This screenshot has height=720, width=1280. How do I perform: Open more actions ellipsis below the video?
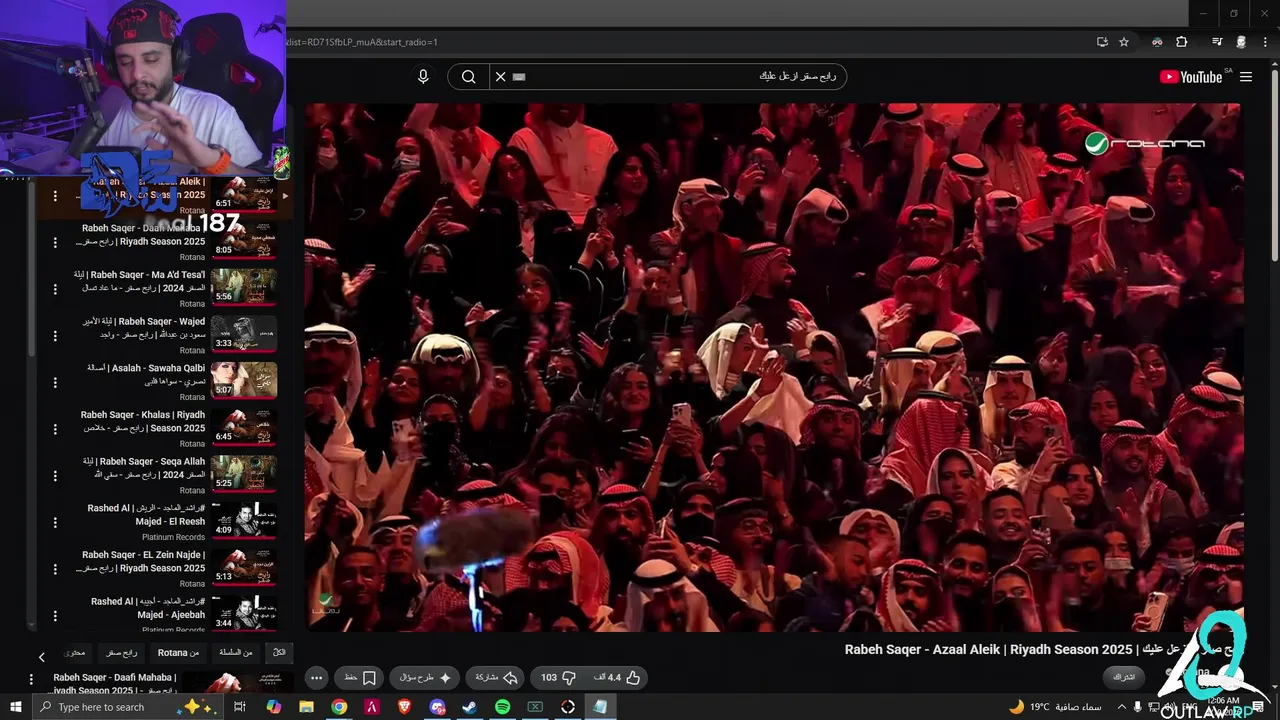coord(316,677)
